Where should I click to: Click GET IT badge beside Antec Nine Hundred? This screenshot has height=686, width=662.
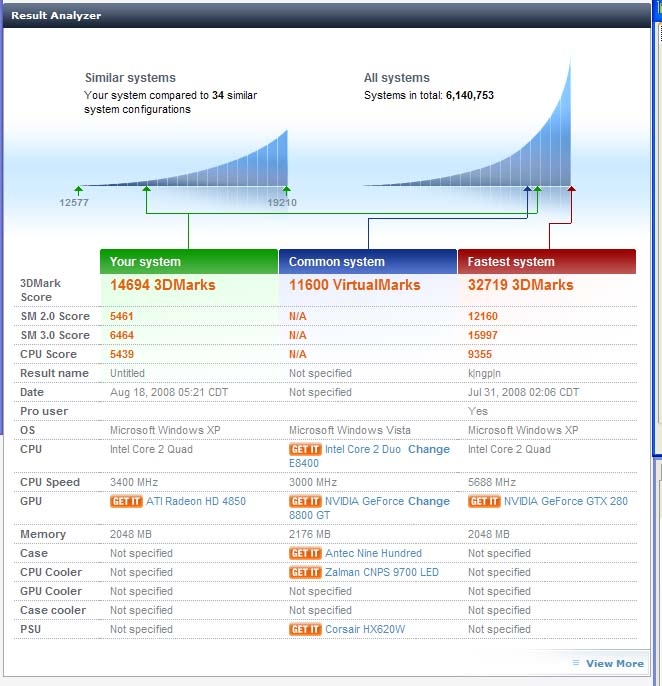point(305,553)
